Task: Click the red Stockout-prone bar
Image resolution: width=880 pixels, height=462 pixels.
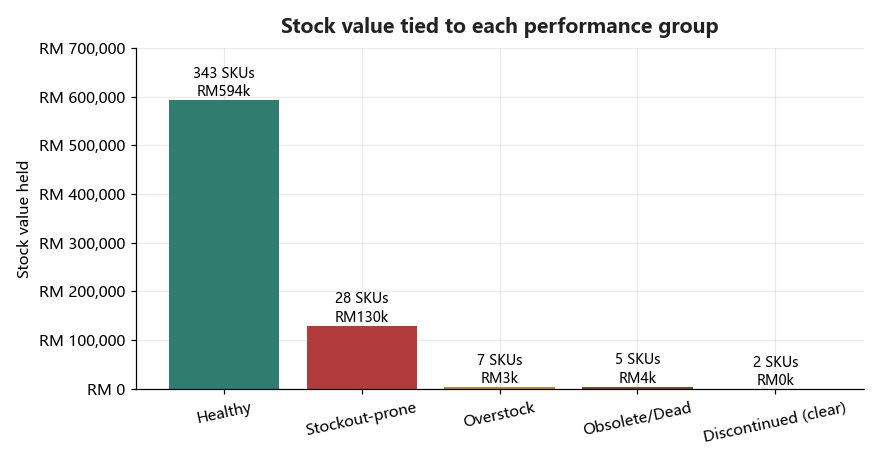Action: coord(362,357)
